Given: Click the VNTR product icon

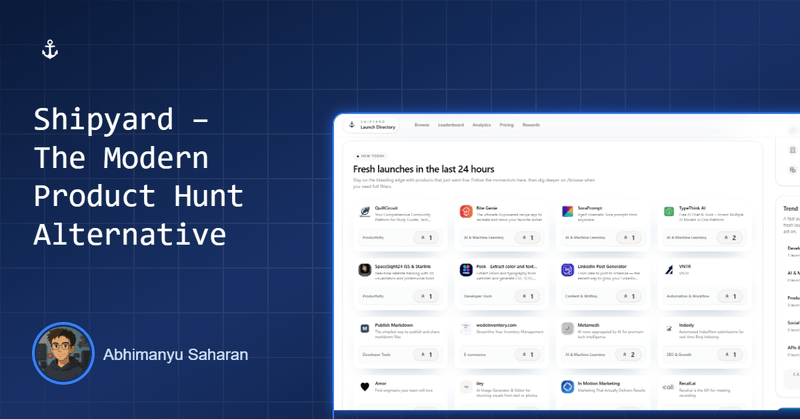Looking at the screenshot, I should click(x=669, y=270).
